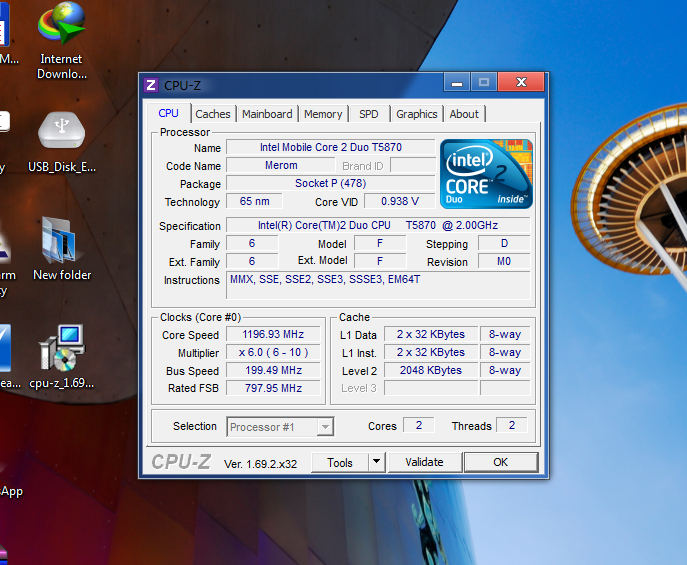Viewport: 687px width, 565px height.
Task: Open the Mainboard tab
Action: pos(267,114)
